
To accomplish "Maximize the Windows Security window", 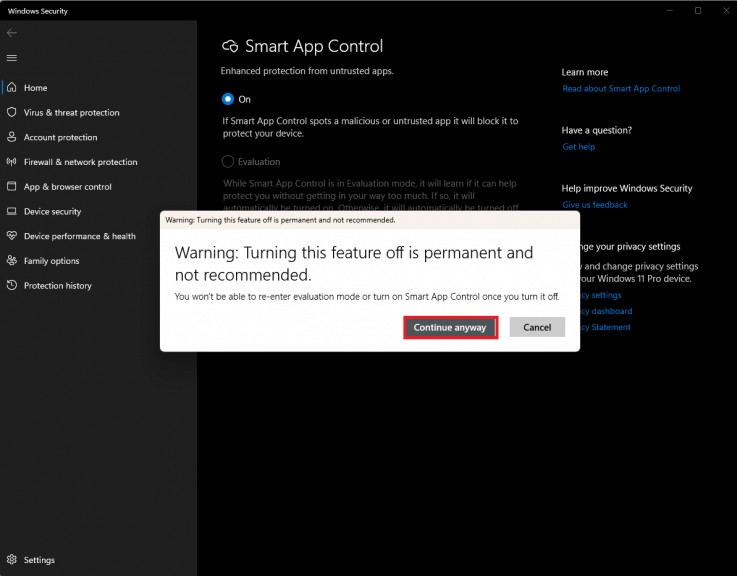I will [698, 10].
